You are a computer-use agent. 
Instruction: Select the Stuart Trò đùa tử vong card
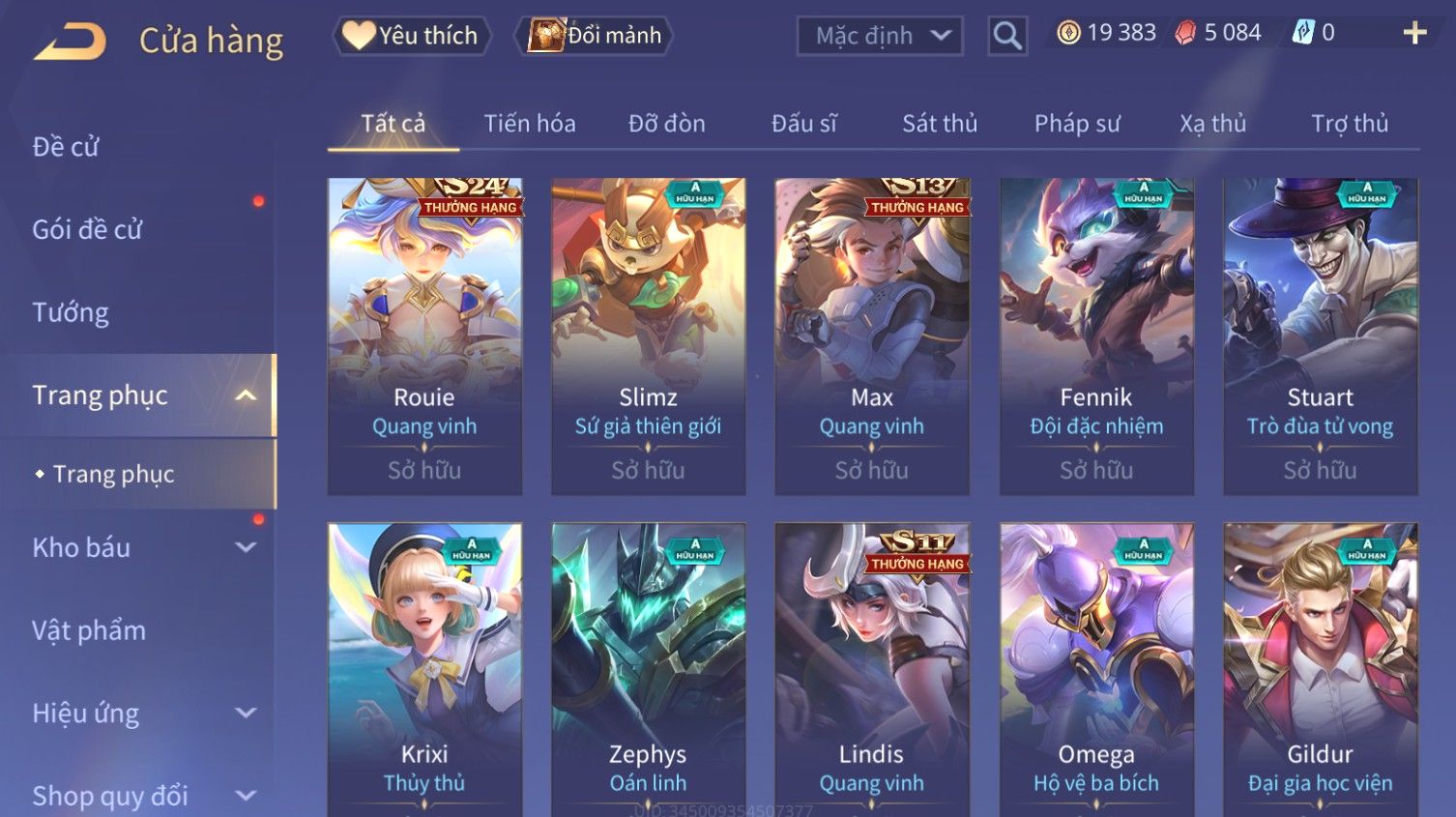1320,336
